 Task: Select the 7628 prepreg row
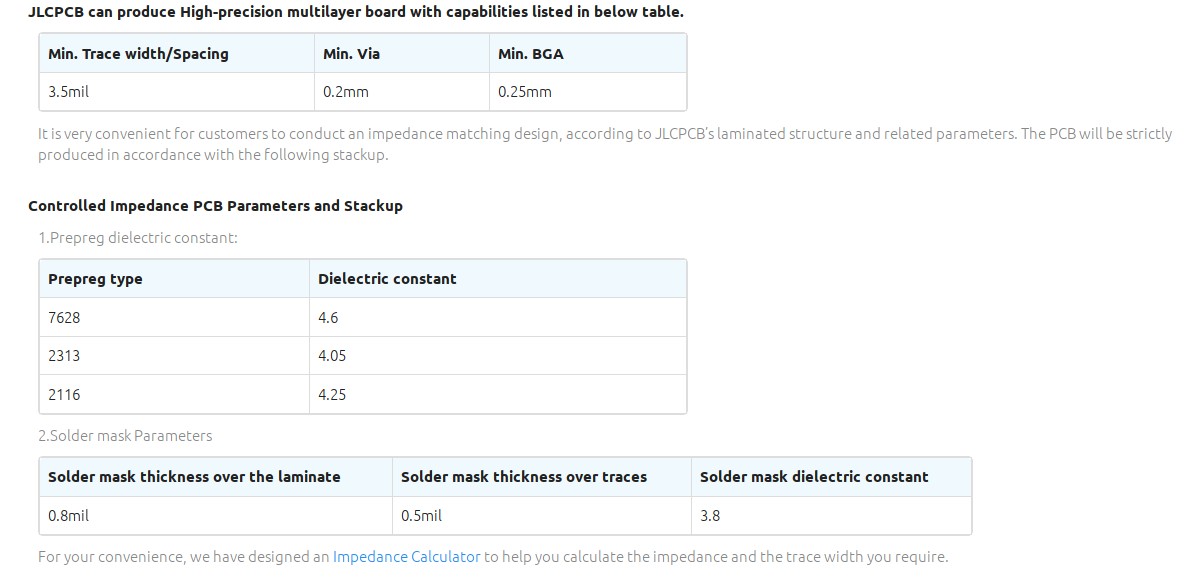pyautogui.click(x=363, y=317)
